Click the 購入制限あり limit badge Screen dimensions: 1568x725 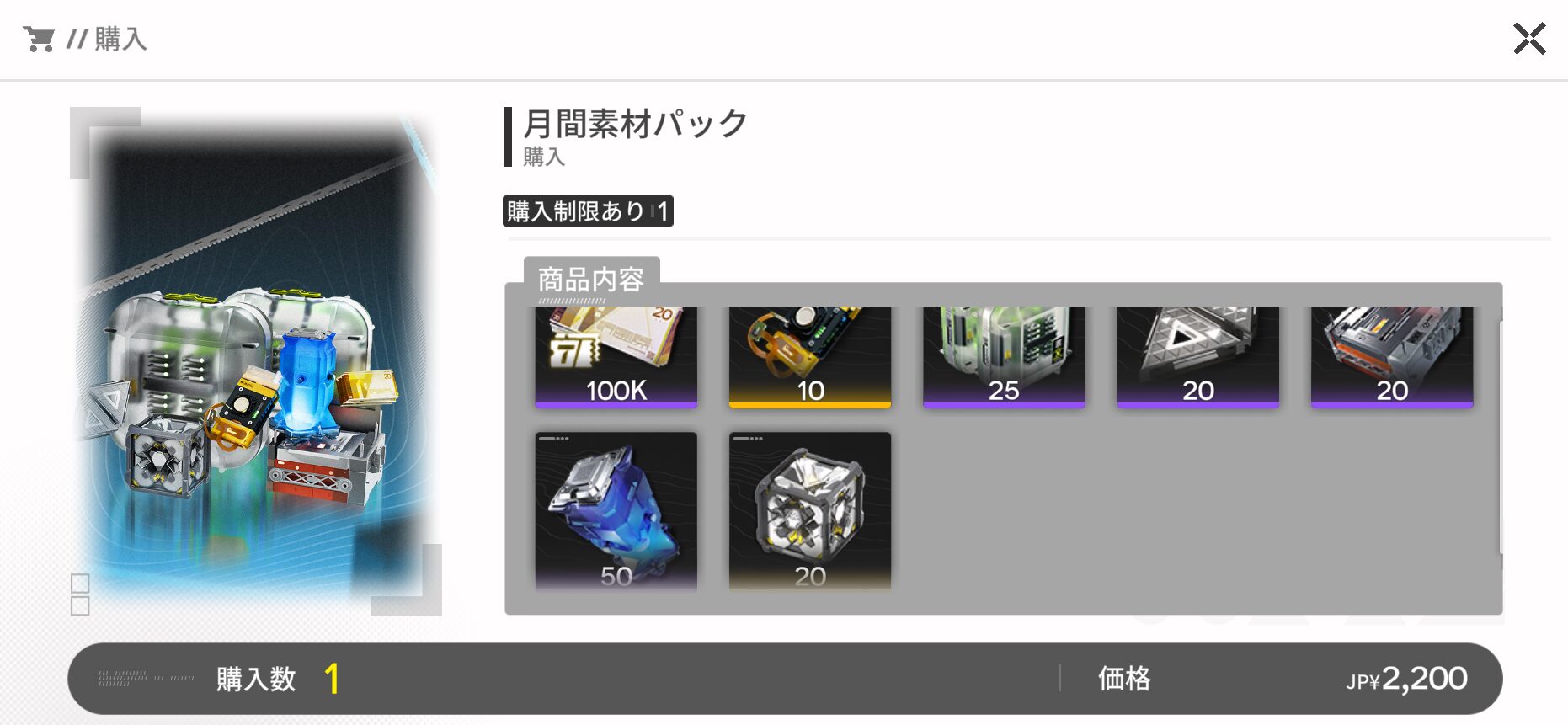(588, 211)
